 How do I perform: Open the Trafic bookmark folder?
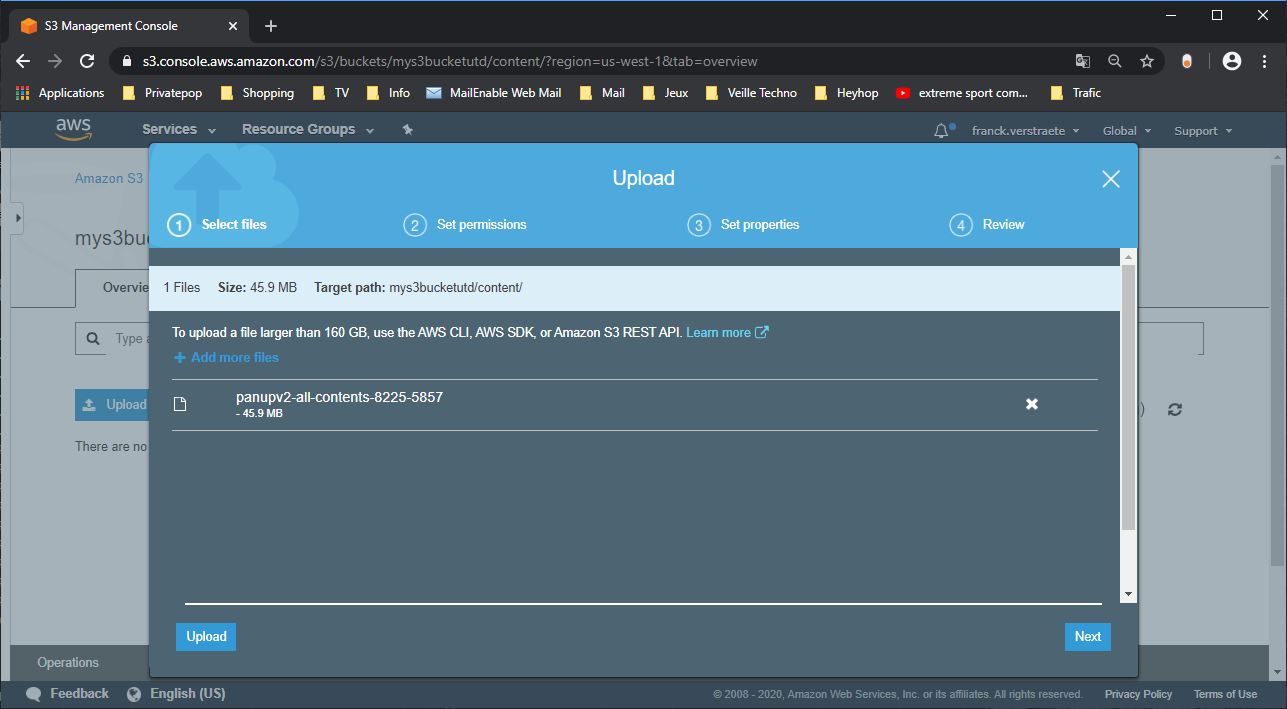pyautogui.click(x=1075, y=93)
